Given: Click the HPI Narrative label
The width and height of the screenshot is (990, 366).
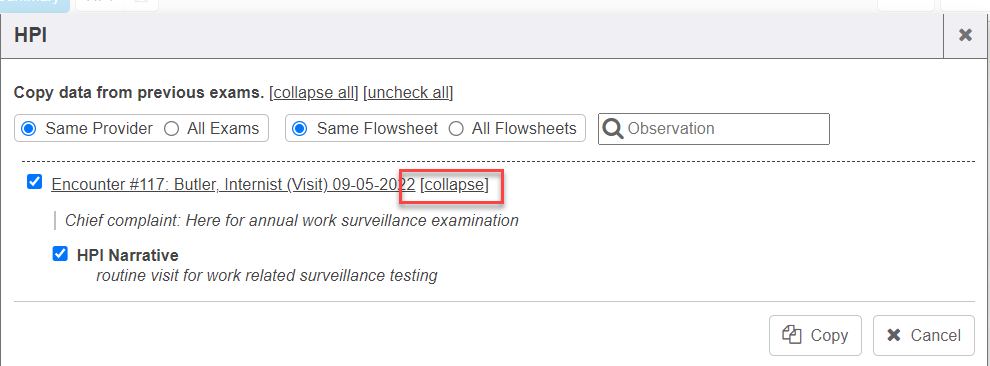Looking at the screenshot, I should (x=128, y=255).
